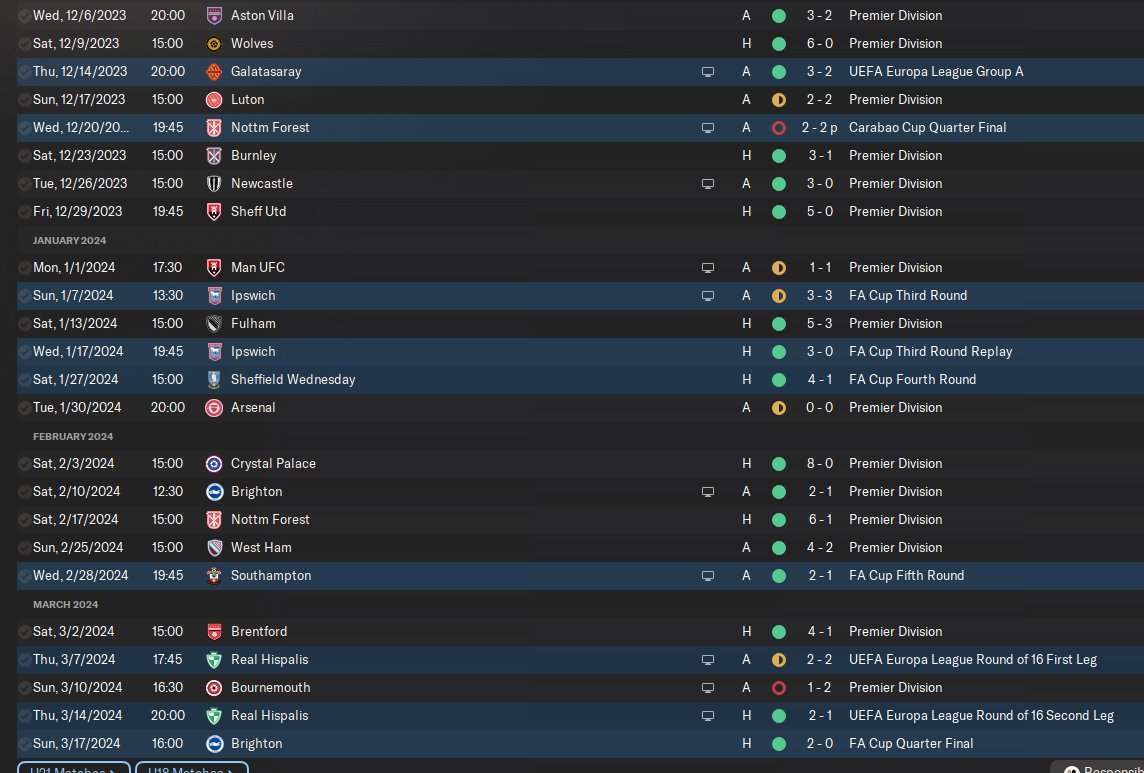Click the TV broadcast icon on Newcastle row
Image resolution: width=1144 pixels, height=773 pixels.
(x=708, y=184)
